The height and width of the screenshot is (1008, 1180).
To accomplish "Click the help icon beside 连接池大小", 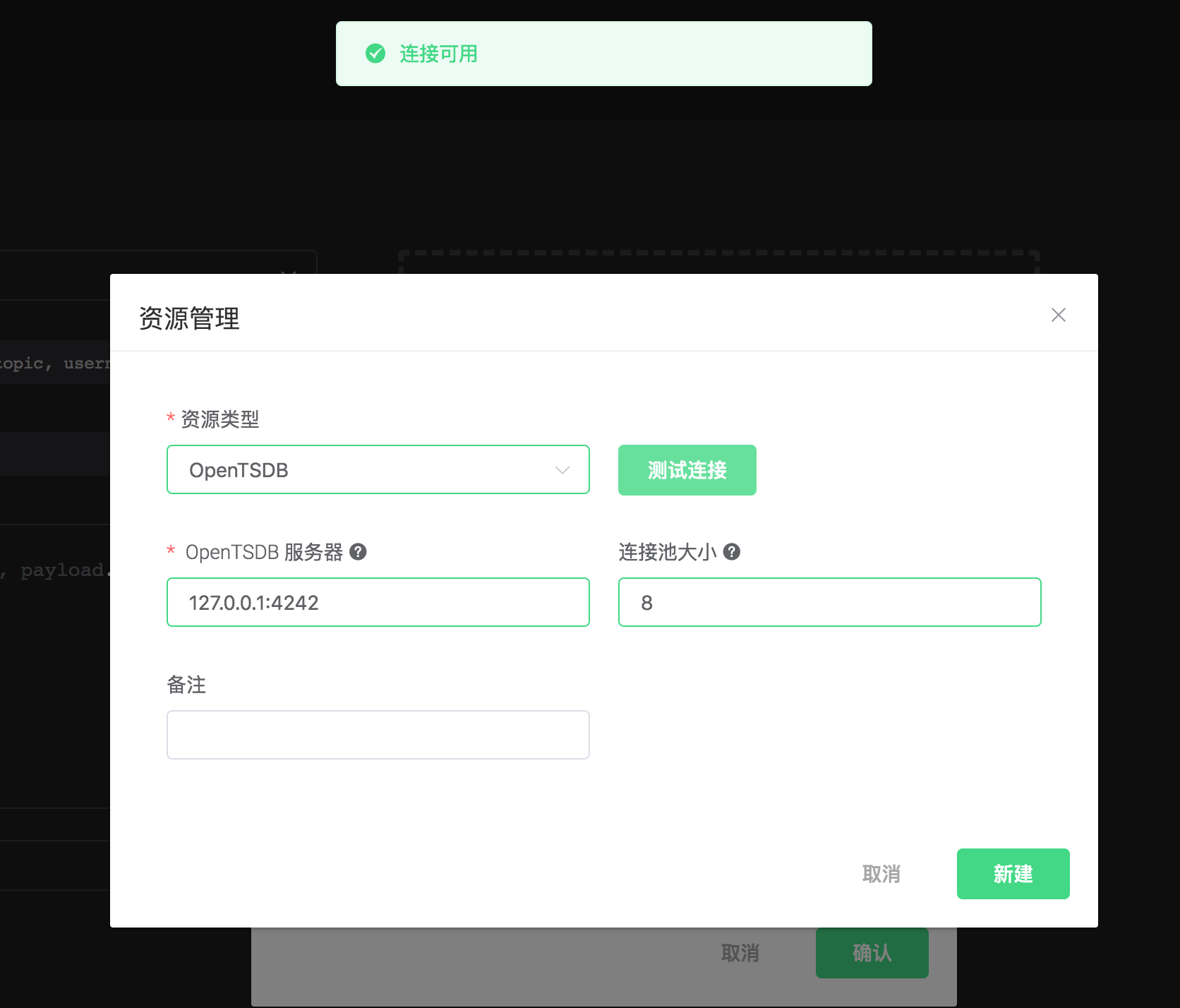I will 732,552.
